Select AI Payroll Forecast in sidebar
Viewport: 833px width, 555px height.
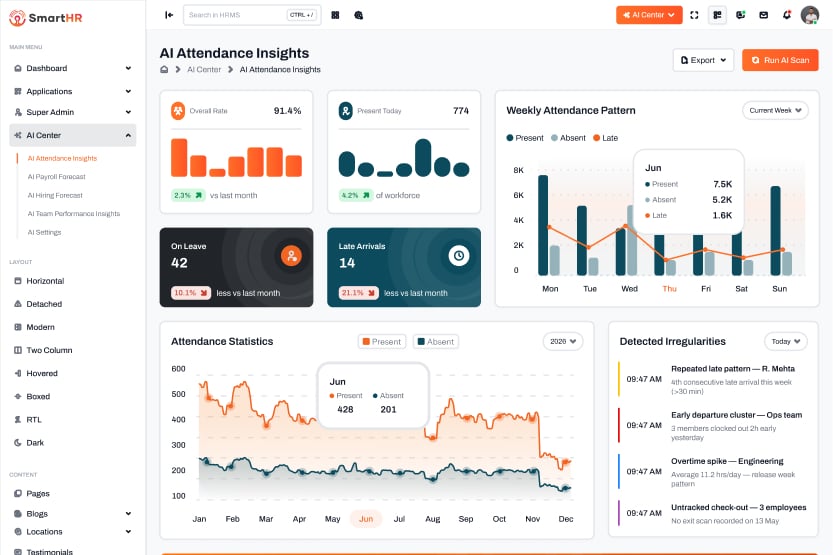pyautogui.click(x=56, y=177)
